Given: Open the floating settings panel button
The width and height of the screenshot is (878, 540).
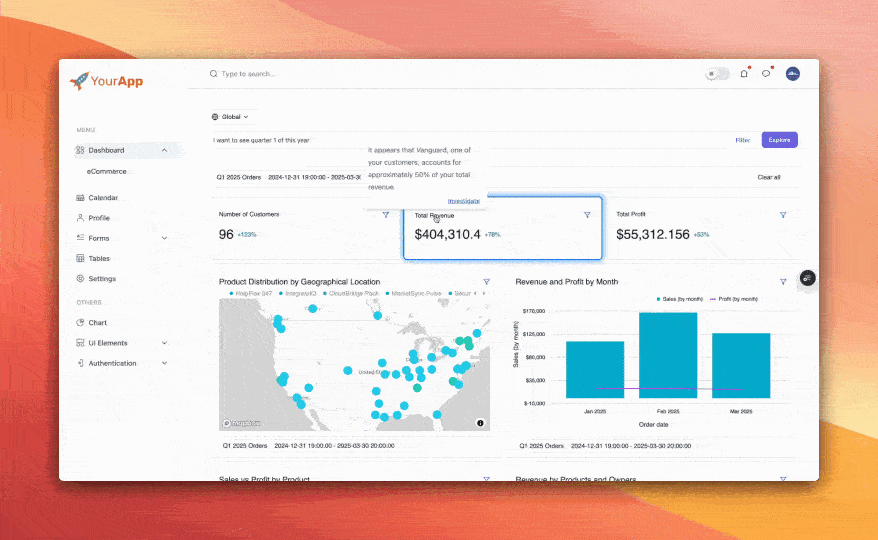Looking at the screenshot, I should [807, 278].
